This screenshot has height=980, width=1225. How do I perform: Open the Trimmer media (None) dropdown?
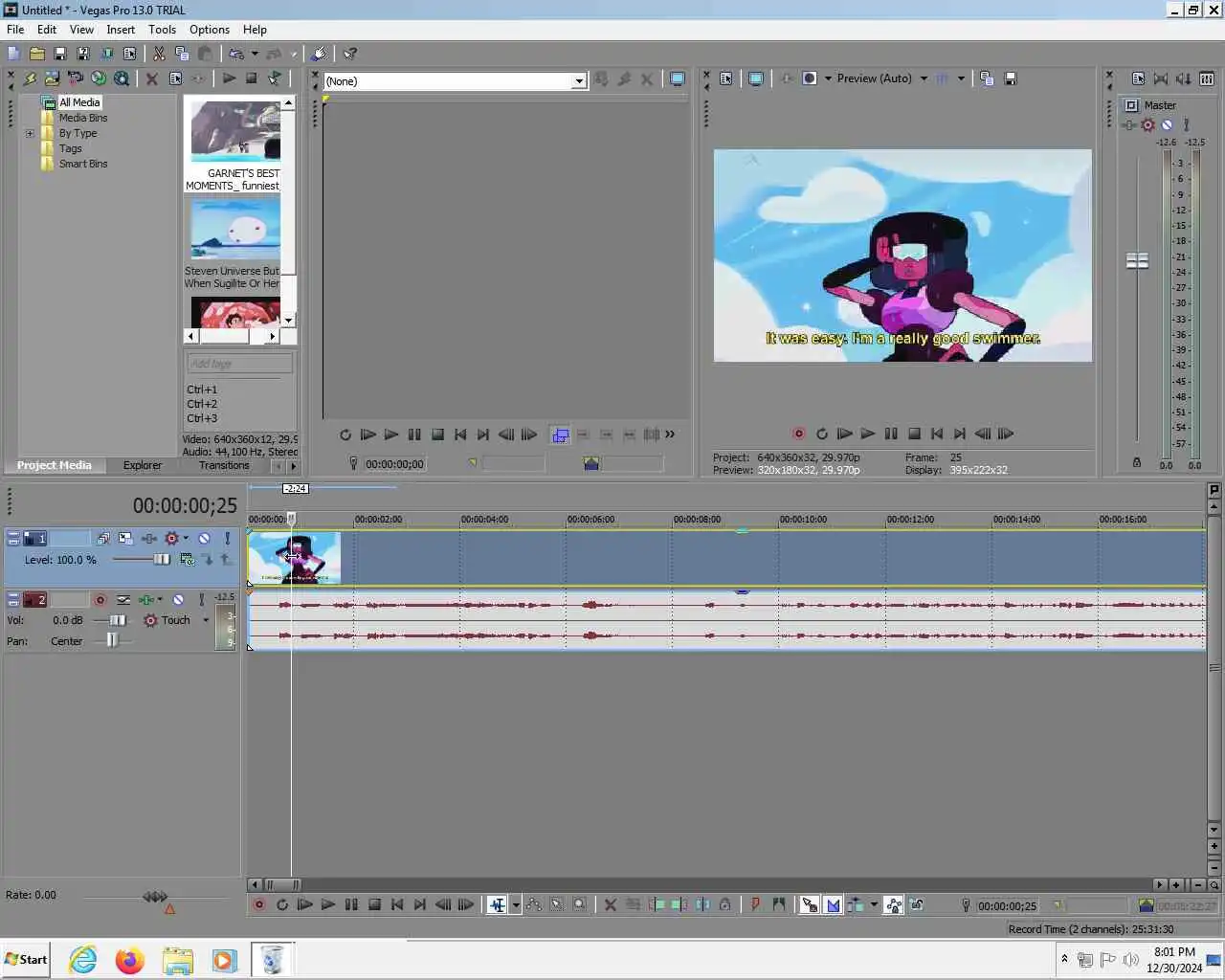pos(579,81)
